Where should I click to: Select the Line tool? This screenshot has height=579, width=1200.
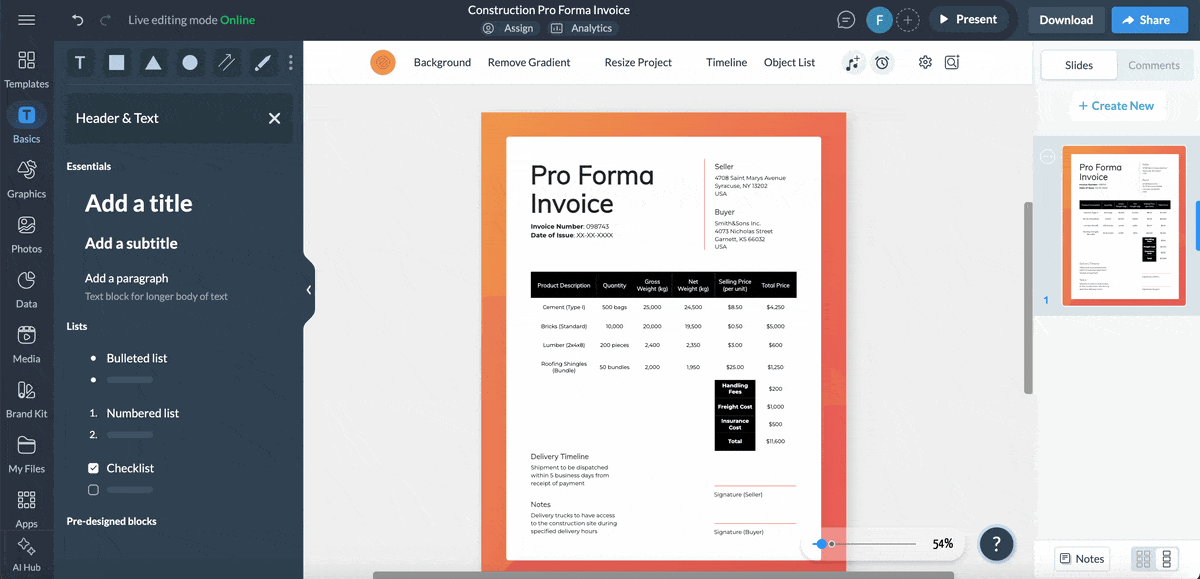click(x=224, y=62)
